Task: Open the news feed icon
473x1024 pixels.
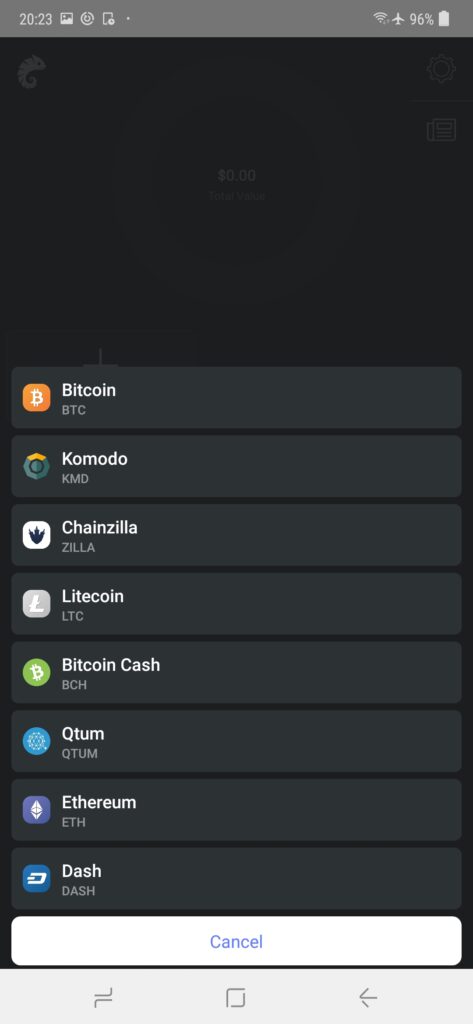Action: tap(442, 129)
